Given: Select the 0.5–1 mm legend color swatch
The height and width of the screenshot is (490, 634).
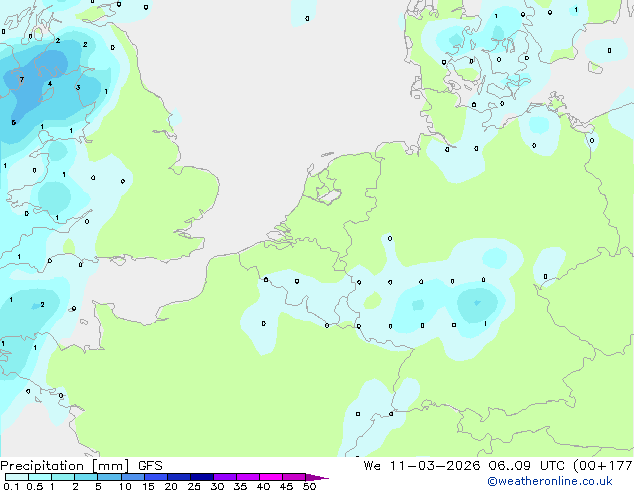Looking at the screenshot, I should point(40,477).
